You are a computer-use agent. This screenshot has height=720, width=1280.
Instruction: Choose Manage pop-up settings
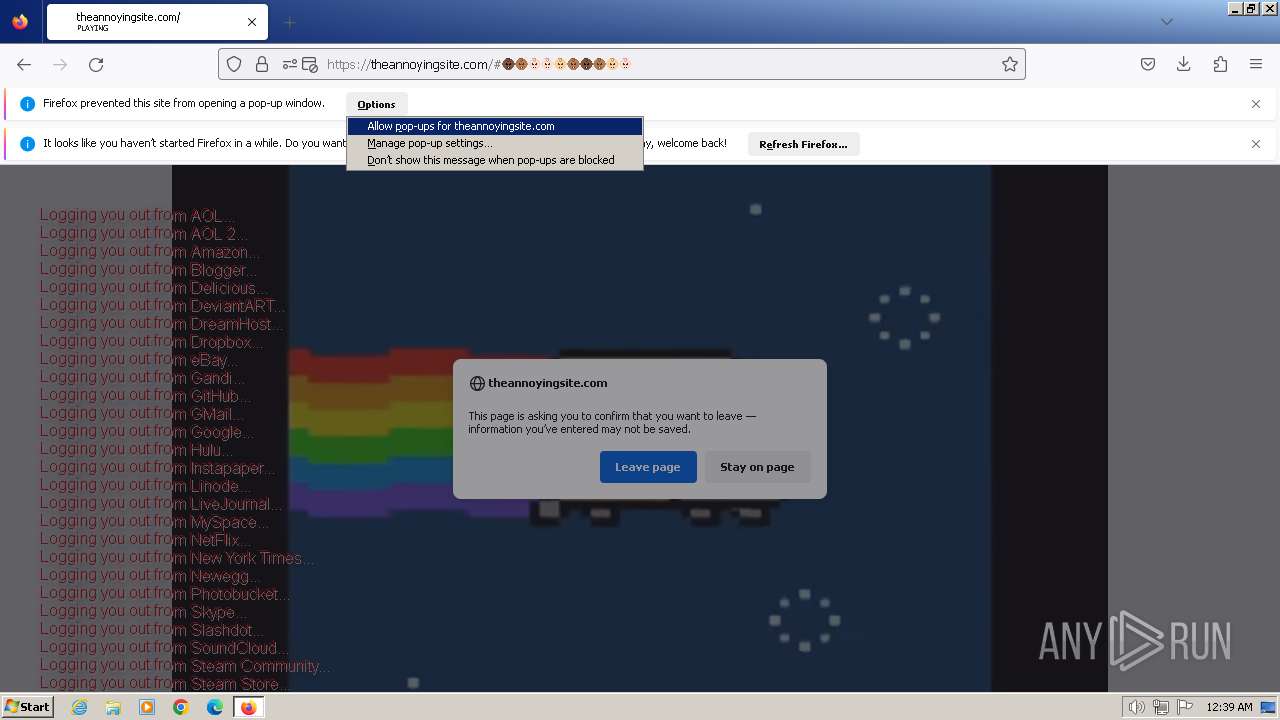click(x=495, y=143)
